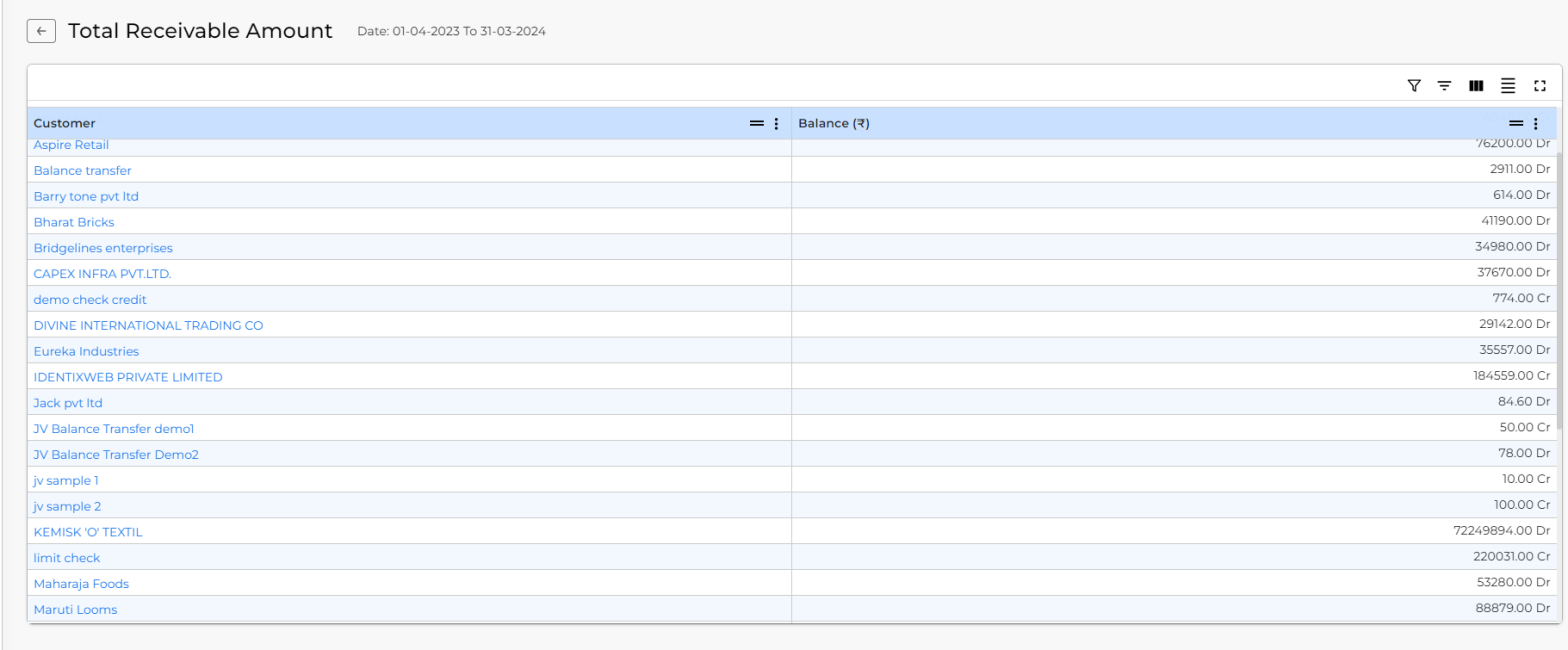Sort by clicking the Customer column header

[x=65, y=123]
